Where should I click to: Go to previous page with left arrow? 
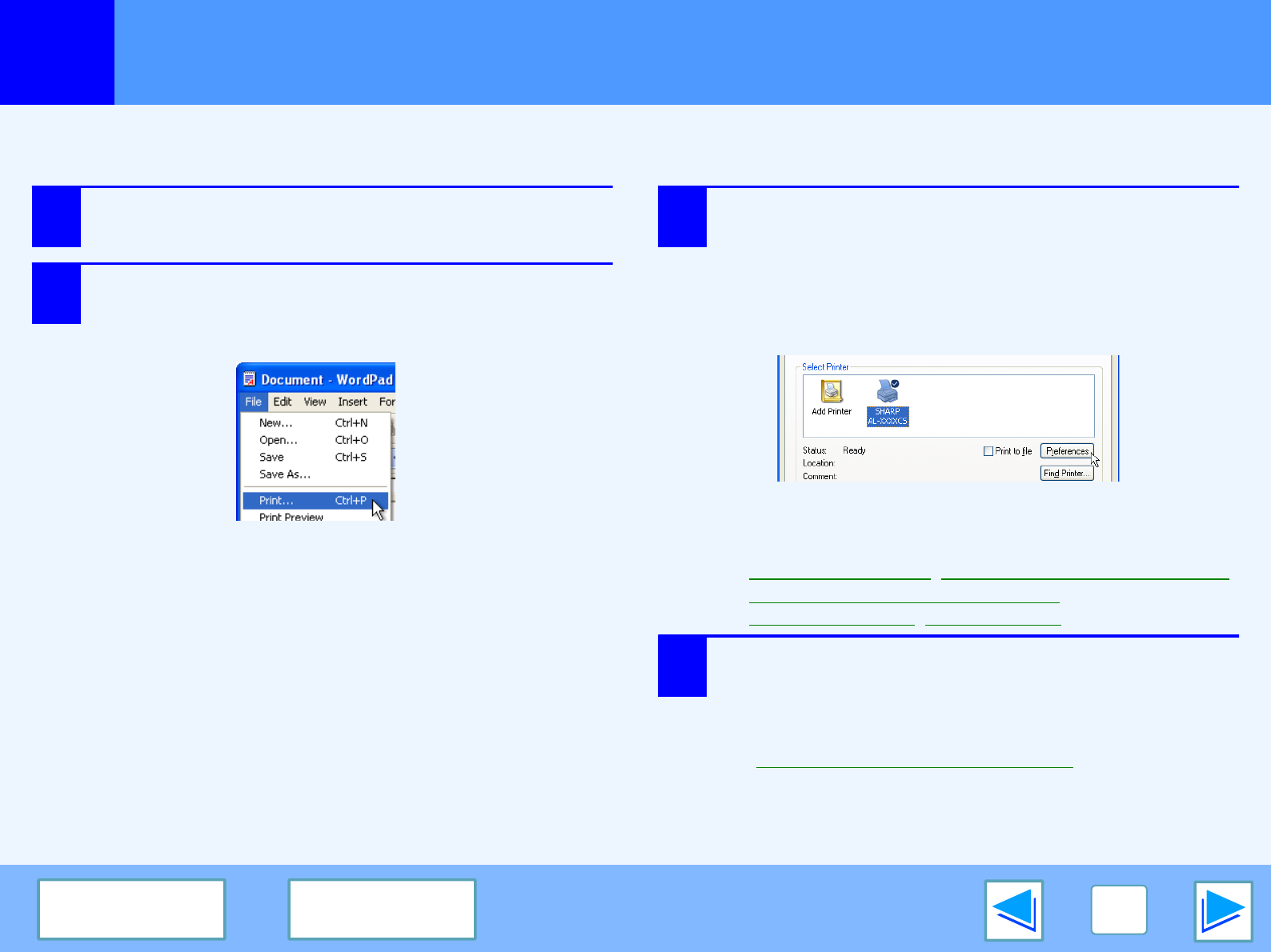[x=1014, y=910]
